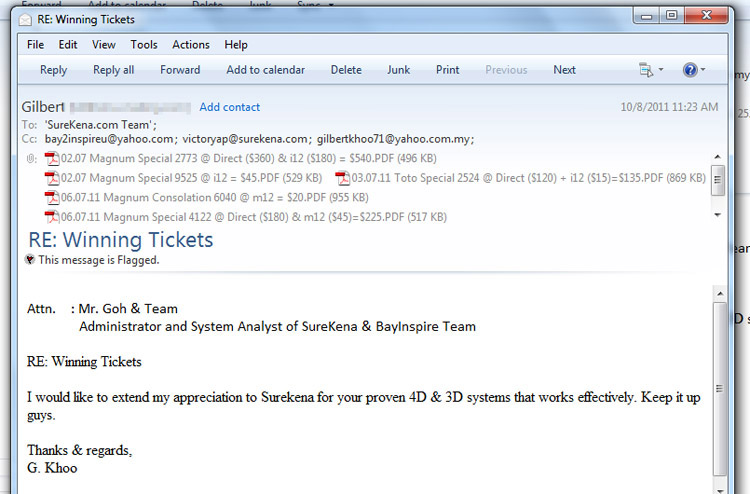Expand the help icon dropdown arrow
The height and width of the screenshot is (494, 750).
point(703,70)
